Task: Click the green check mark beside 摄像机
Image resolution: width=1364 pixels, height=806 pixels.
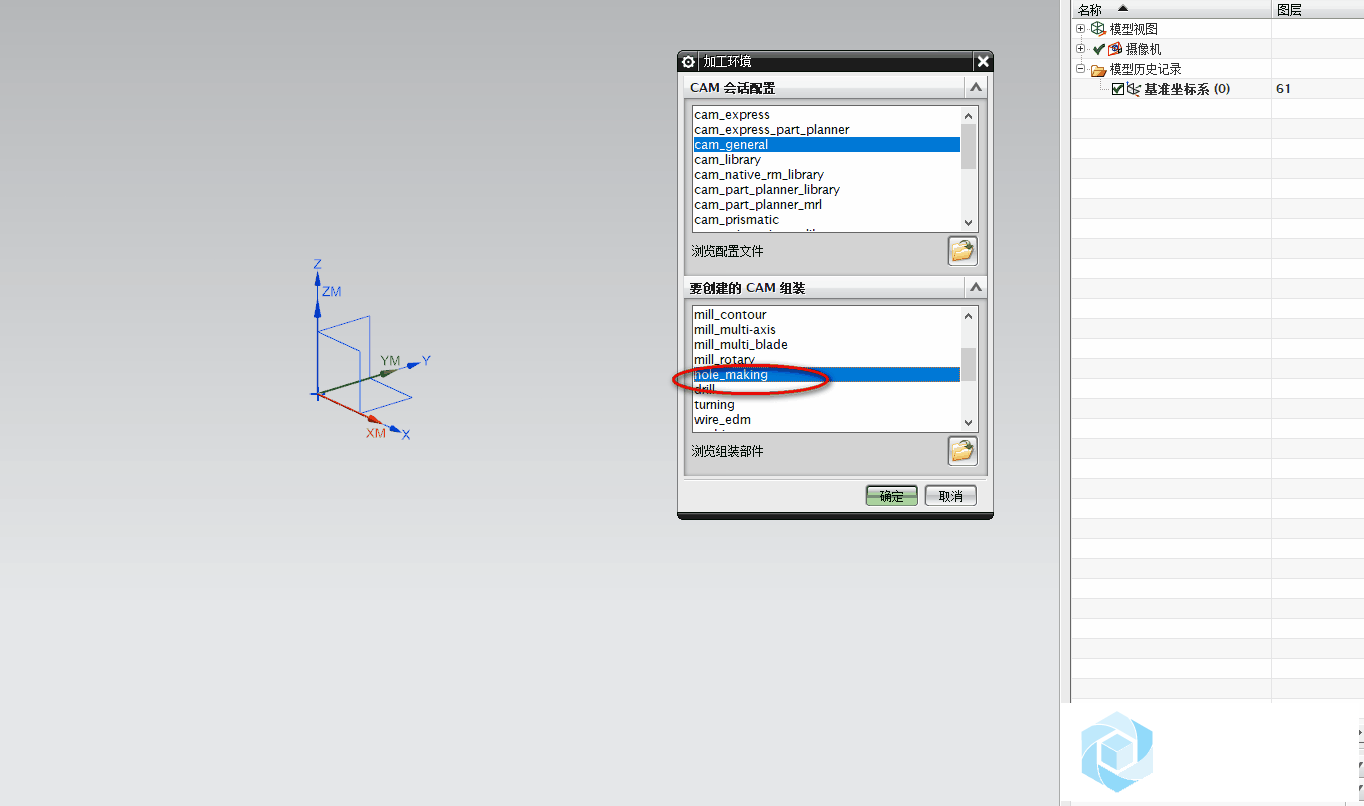Action: click(1099, 49)
